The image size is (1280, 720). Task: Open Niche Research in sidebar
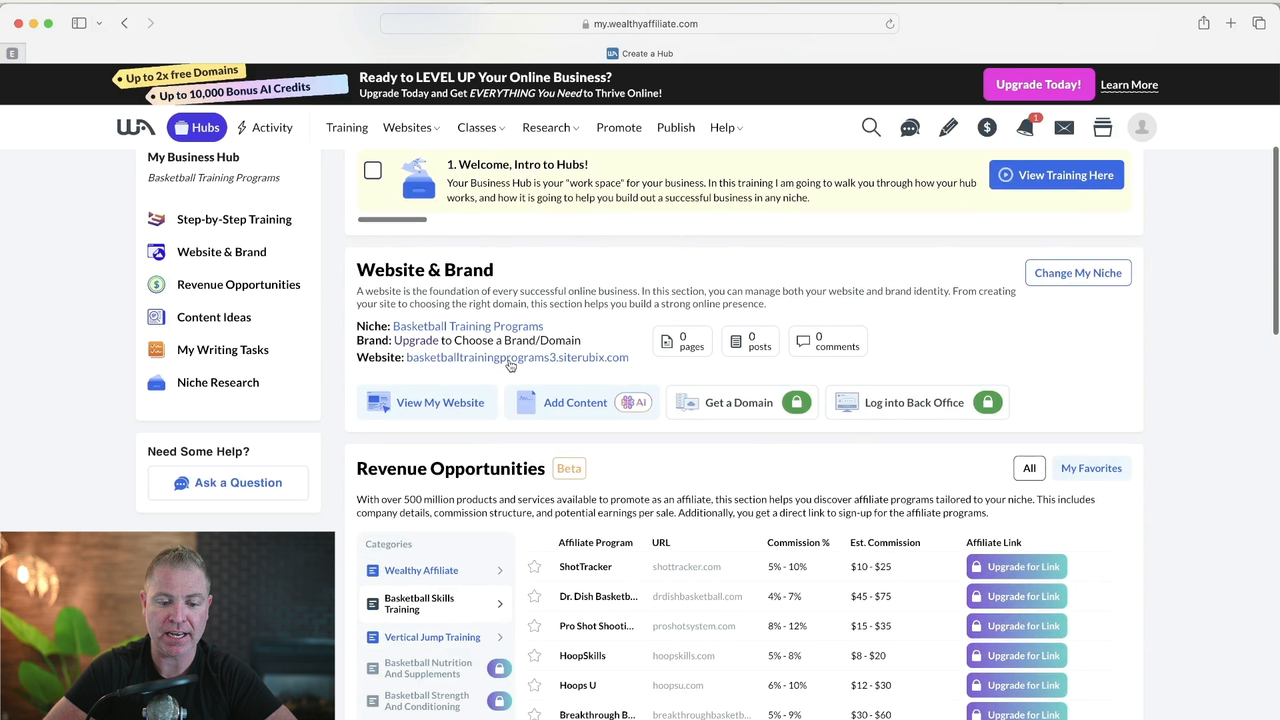[217, 382]
